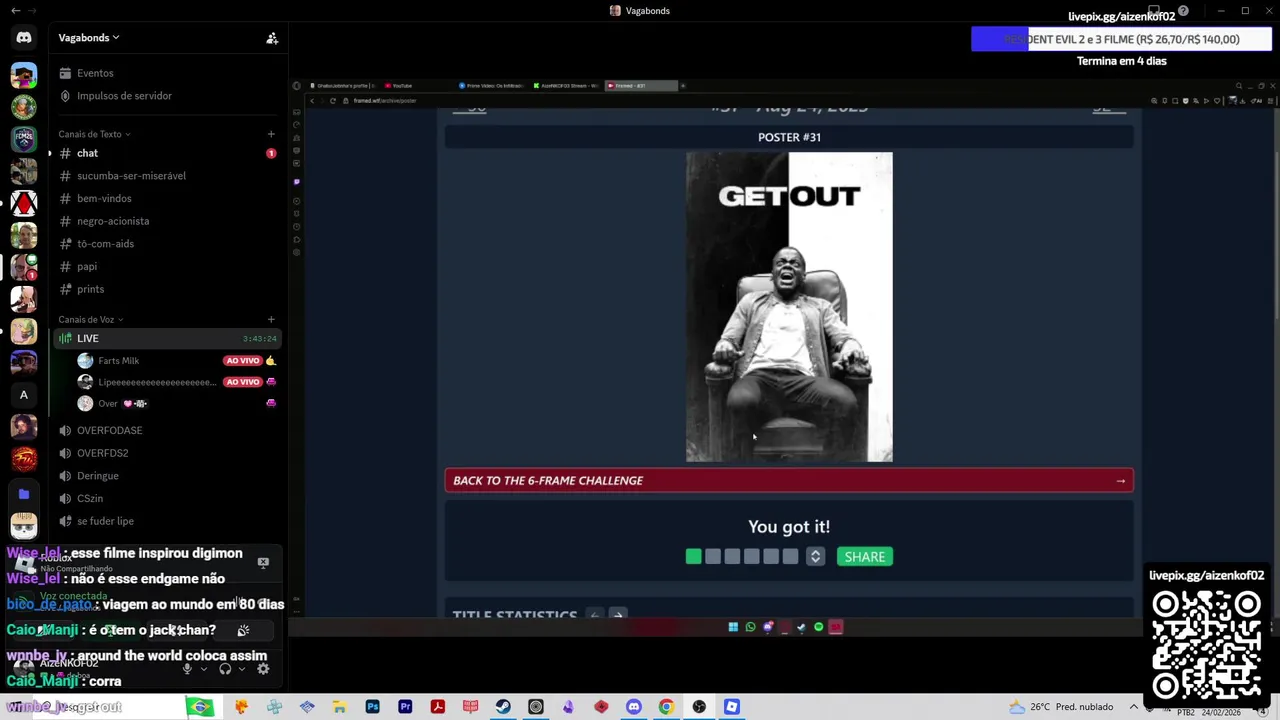Switch to the Framed - #31 tab
Image resolution: width=1280 pixels, height=720 pixels.
pos(641,86)
